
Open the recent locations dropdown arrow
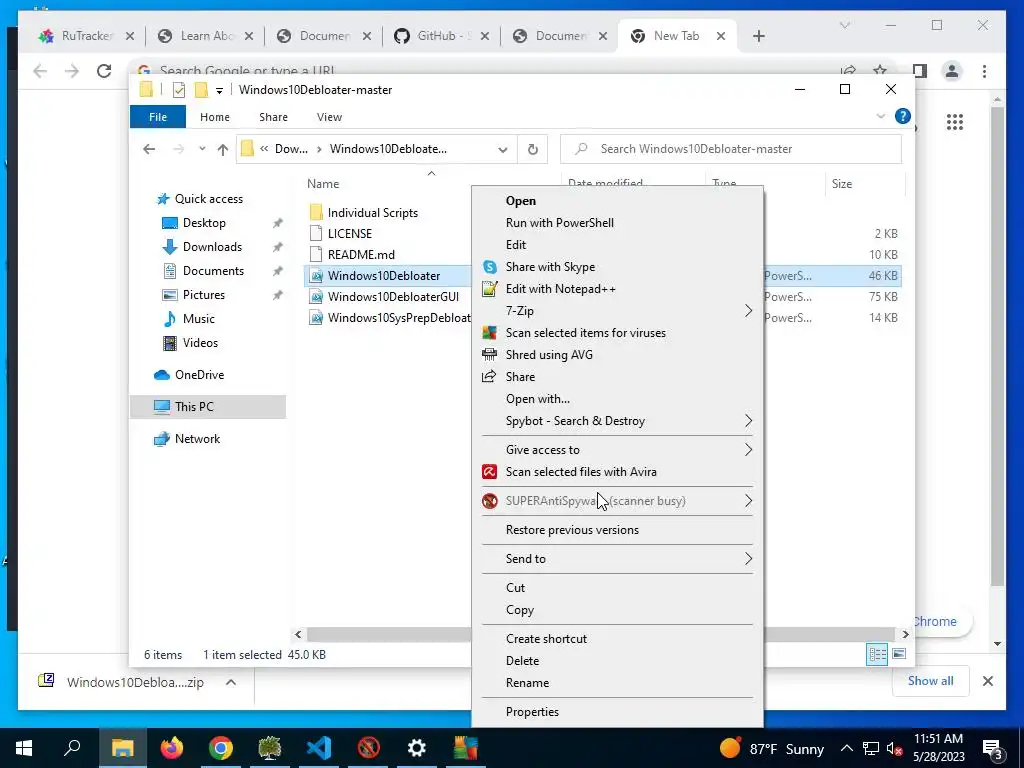pos(202,150)
